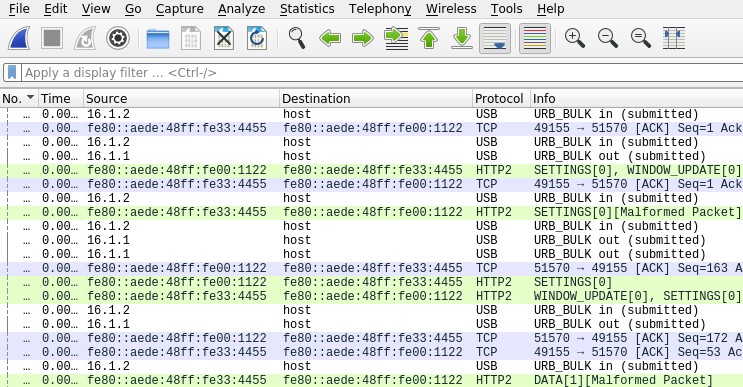Jump to the first packet
Image resolution: width=743 pixels, height=387 pixels.
pos(429,38)
